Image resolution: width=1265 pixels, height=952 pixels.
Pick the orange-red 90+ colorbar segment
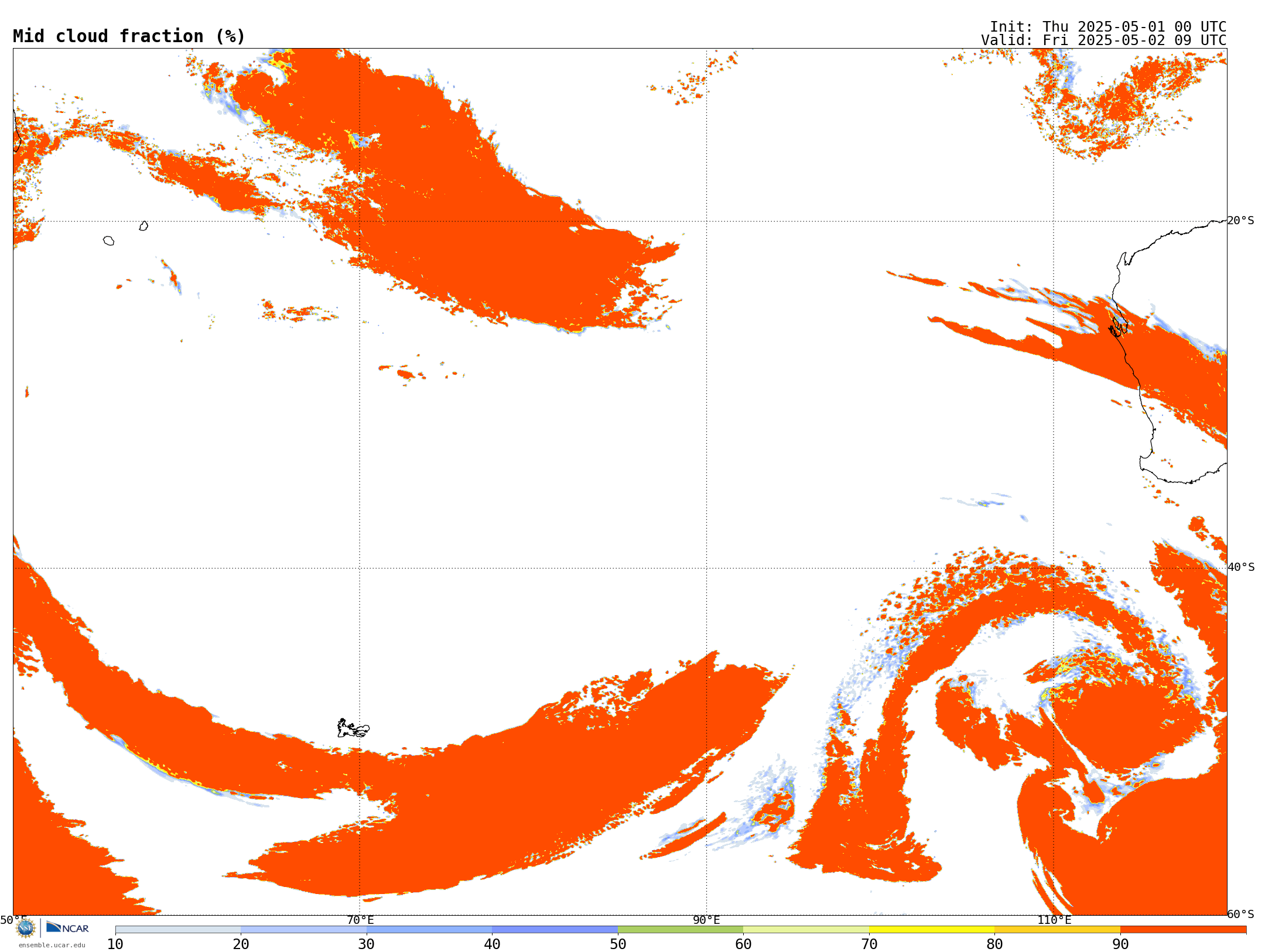click(1183, 930)
